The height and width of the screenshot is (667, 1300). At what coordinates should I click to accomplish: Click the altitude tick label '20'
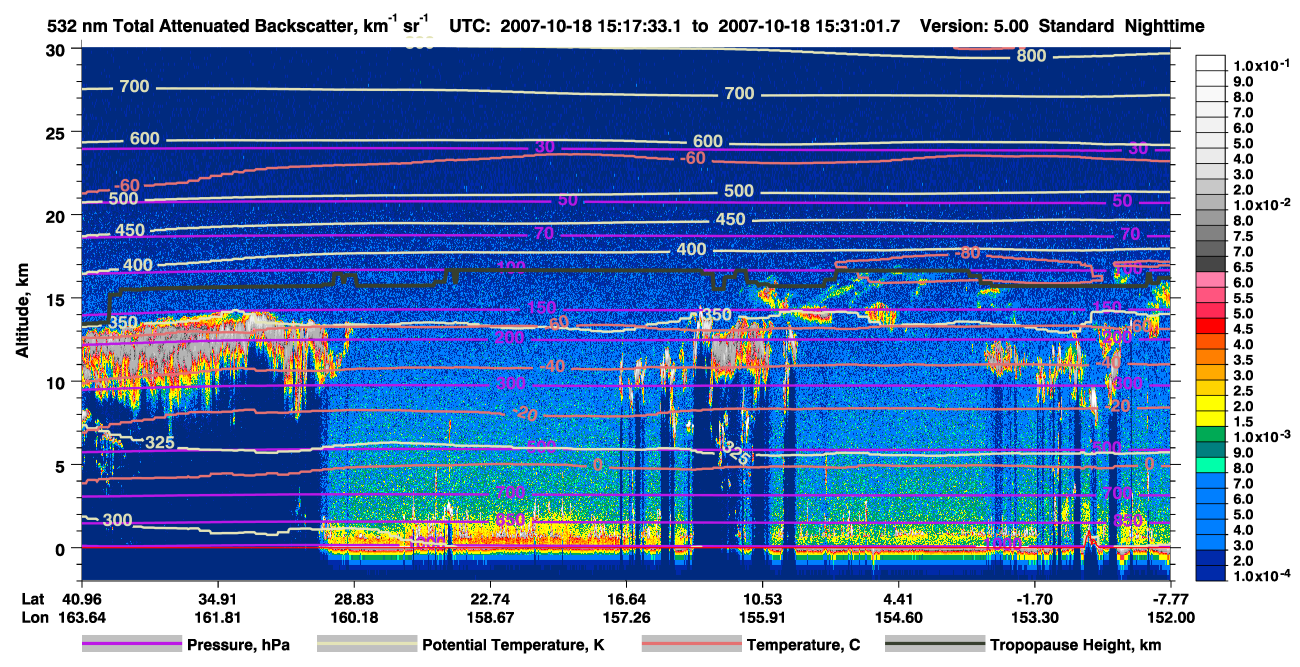[57, 216]
